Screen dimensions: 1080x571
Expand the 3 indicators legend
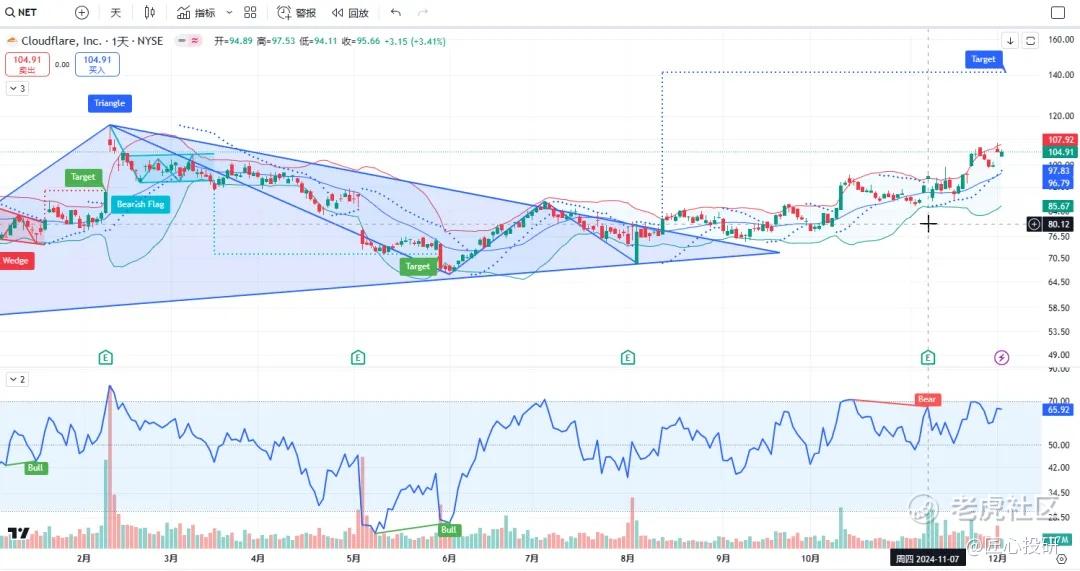coord(17,88)
